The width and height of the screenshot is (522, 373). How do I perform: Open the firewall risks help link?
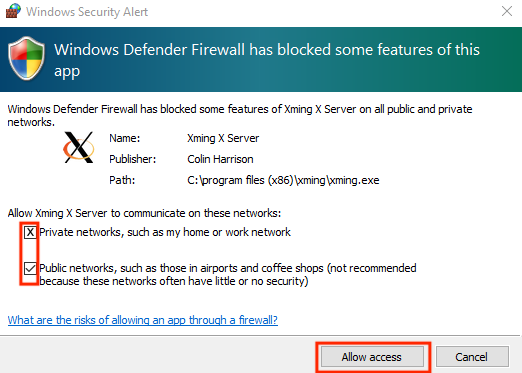143,320
